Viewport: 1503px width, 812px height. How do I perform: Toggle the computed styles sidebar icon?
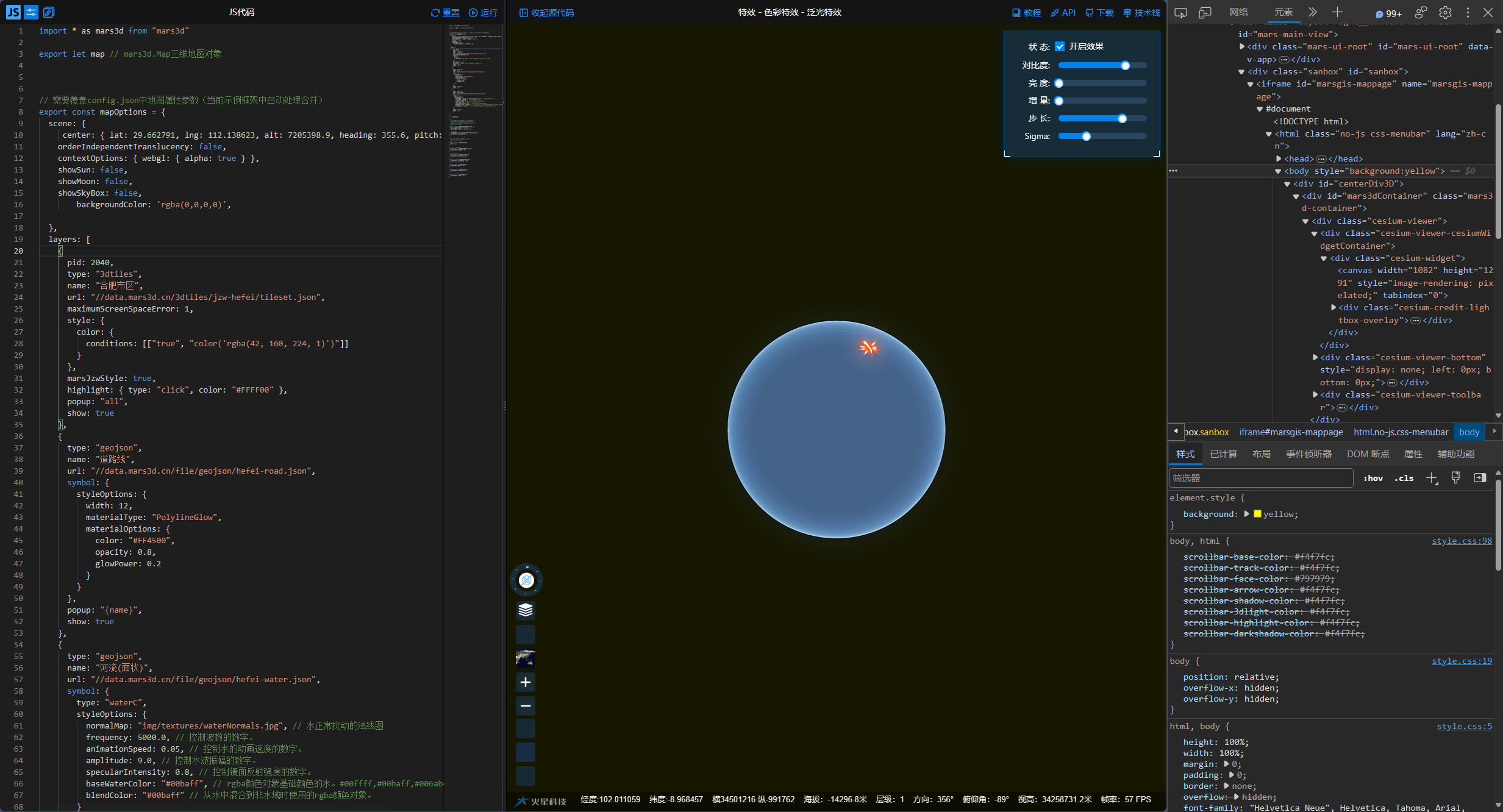(1480, 478)
